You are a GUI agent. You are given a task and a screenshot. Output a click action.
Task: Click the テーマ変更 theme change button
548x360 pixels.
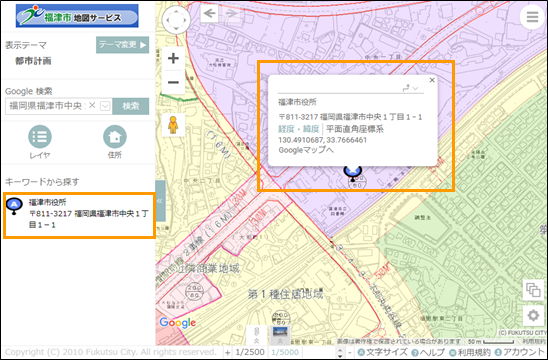point(122,45)
